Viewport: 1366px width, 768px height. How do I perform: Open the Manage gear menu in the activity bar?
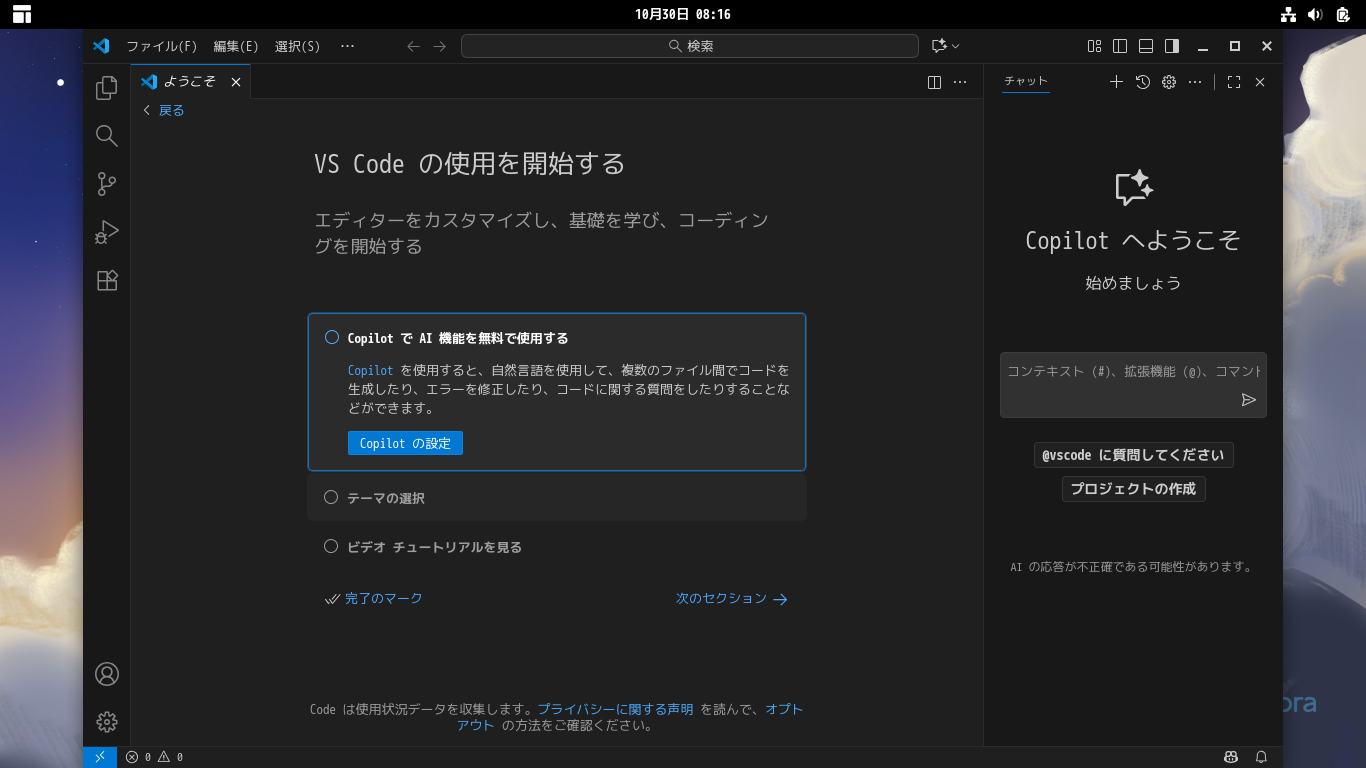pos(107,722)
